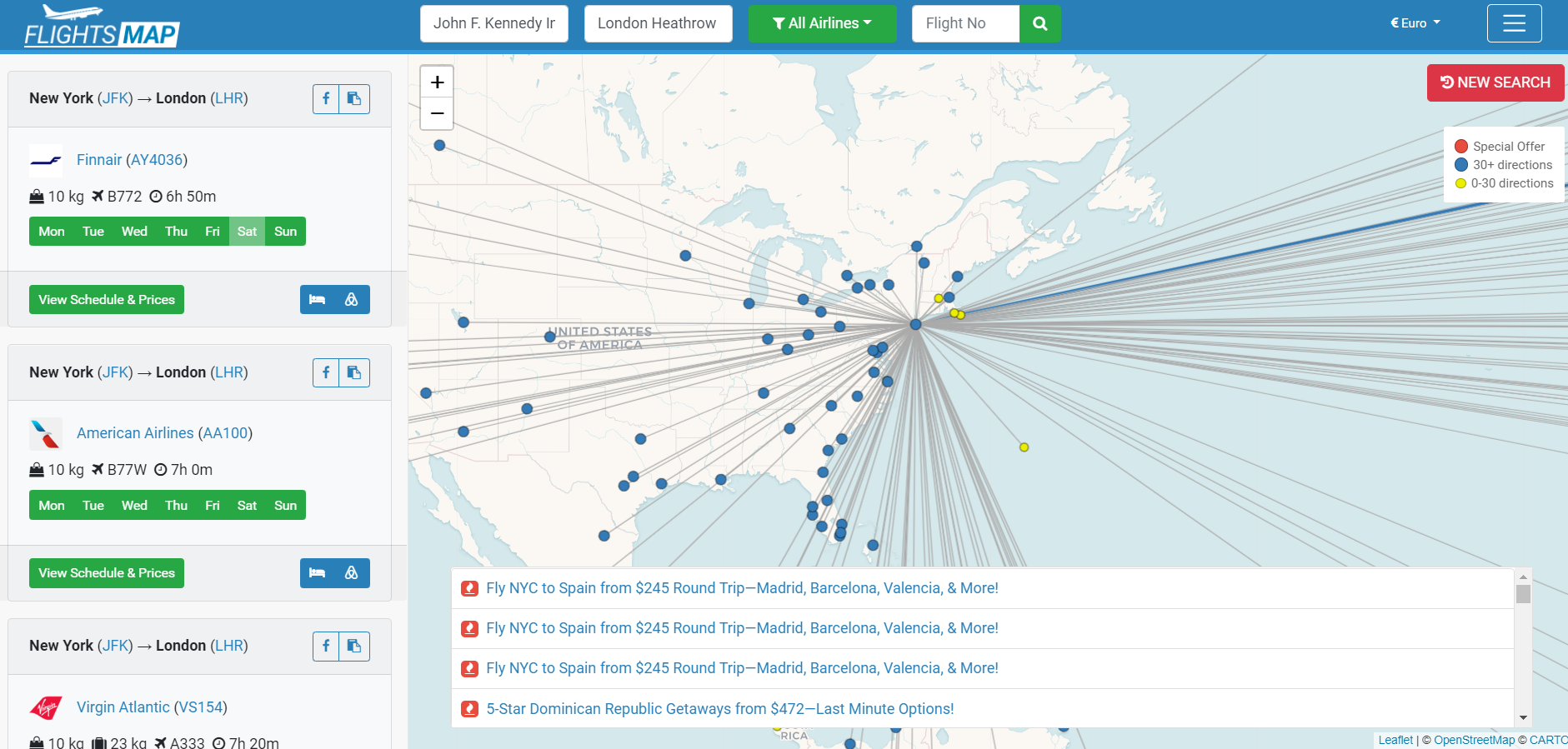1568x749 pixels.
Task: Open the Euro currency dropdown
Action: pyautogui.click(x=1415, y=23)
